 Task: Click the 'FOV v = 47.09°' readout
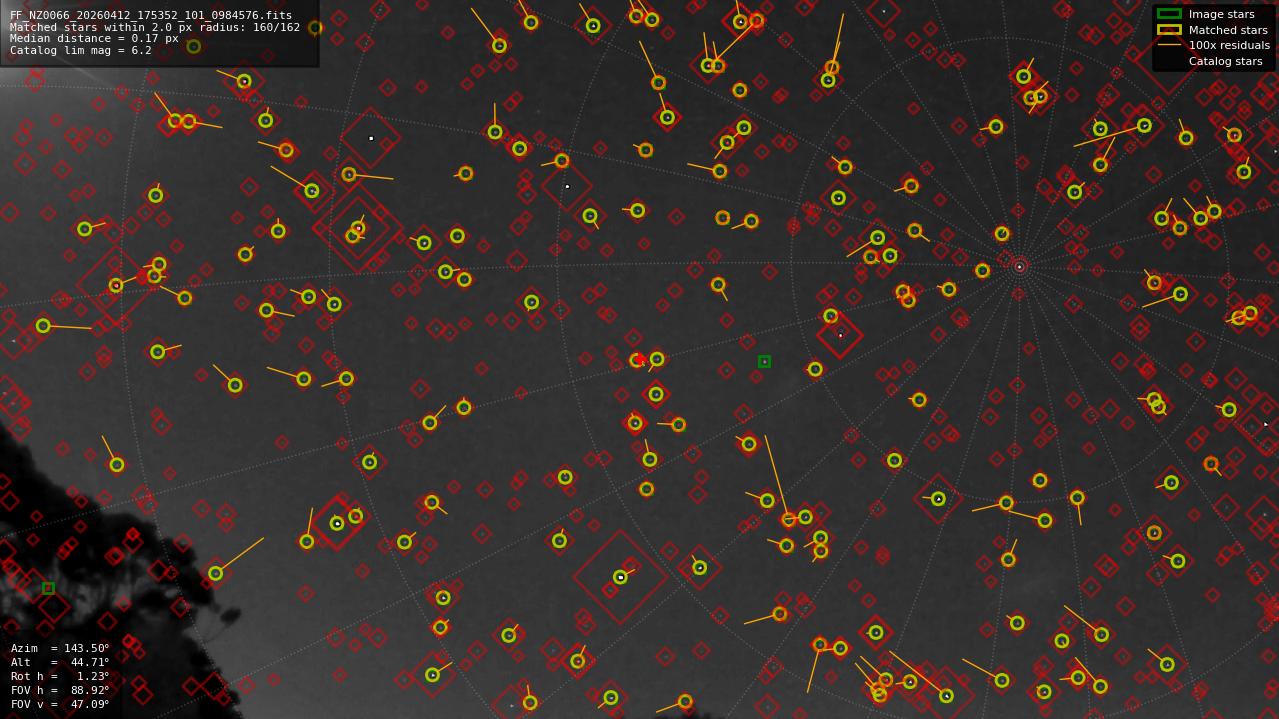[60, 704]
